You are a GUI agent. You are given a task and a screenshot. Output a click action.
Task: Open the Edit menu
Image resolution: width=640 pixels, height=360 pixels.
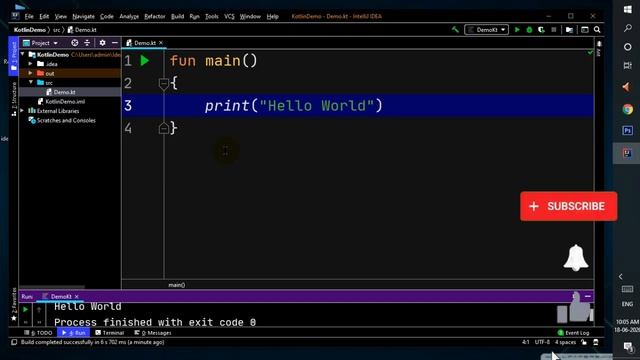tap(44, 16)
